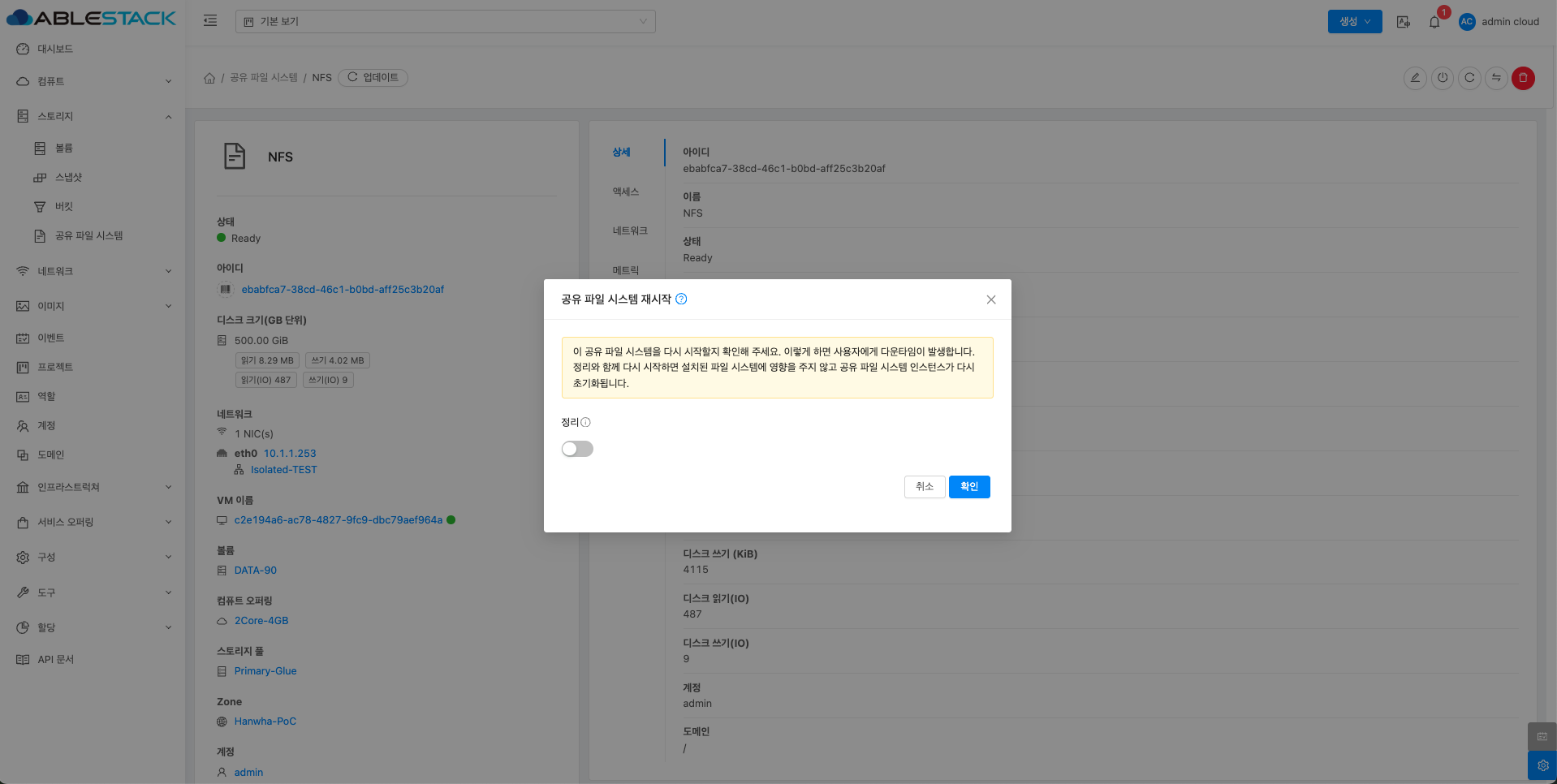This screenshot has width=1557, height=784.
Task: Click help icon beside dialog title
Action: (681, 299)
